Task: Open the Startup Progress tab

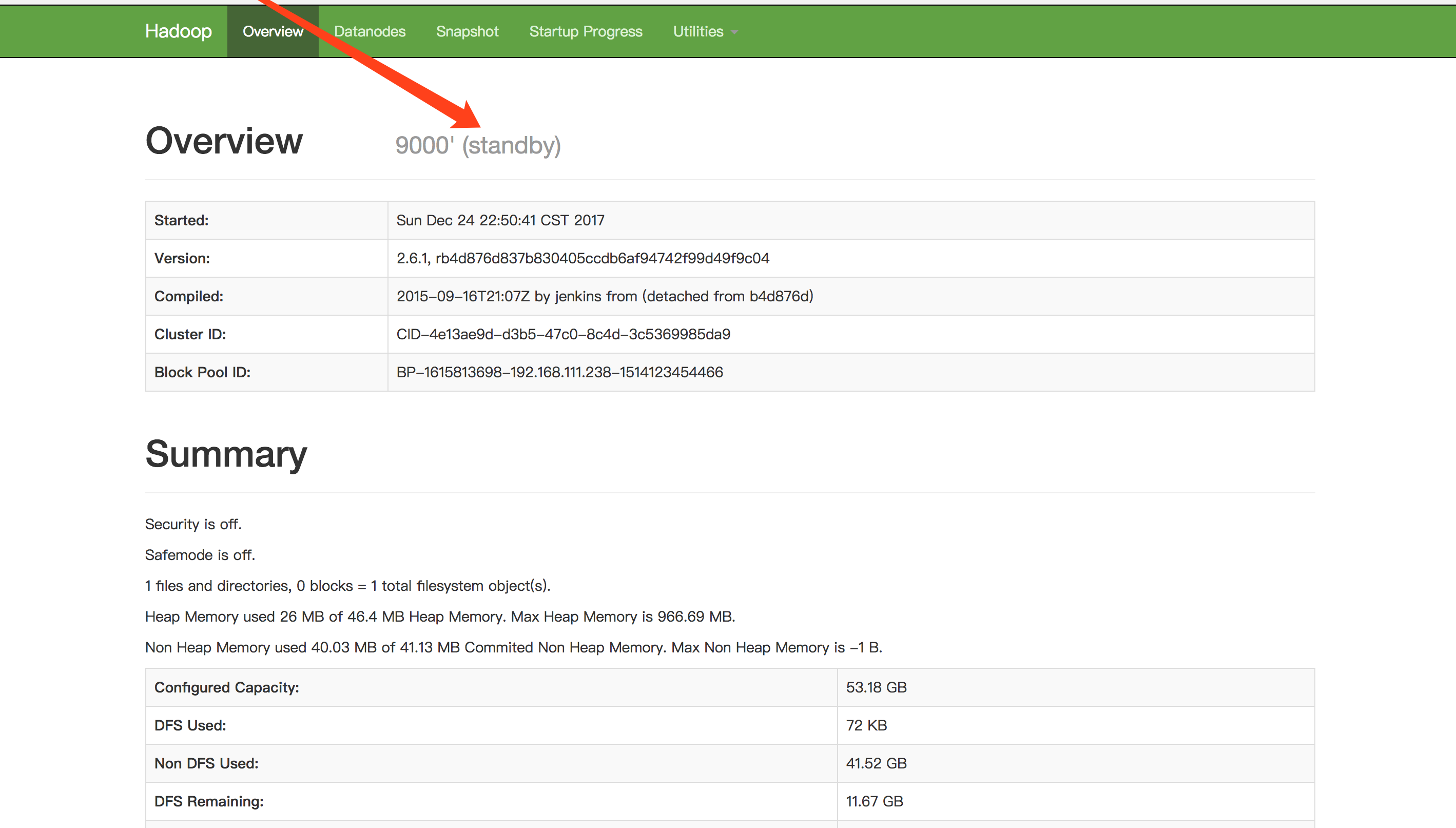Action: [x=586, y=31]
